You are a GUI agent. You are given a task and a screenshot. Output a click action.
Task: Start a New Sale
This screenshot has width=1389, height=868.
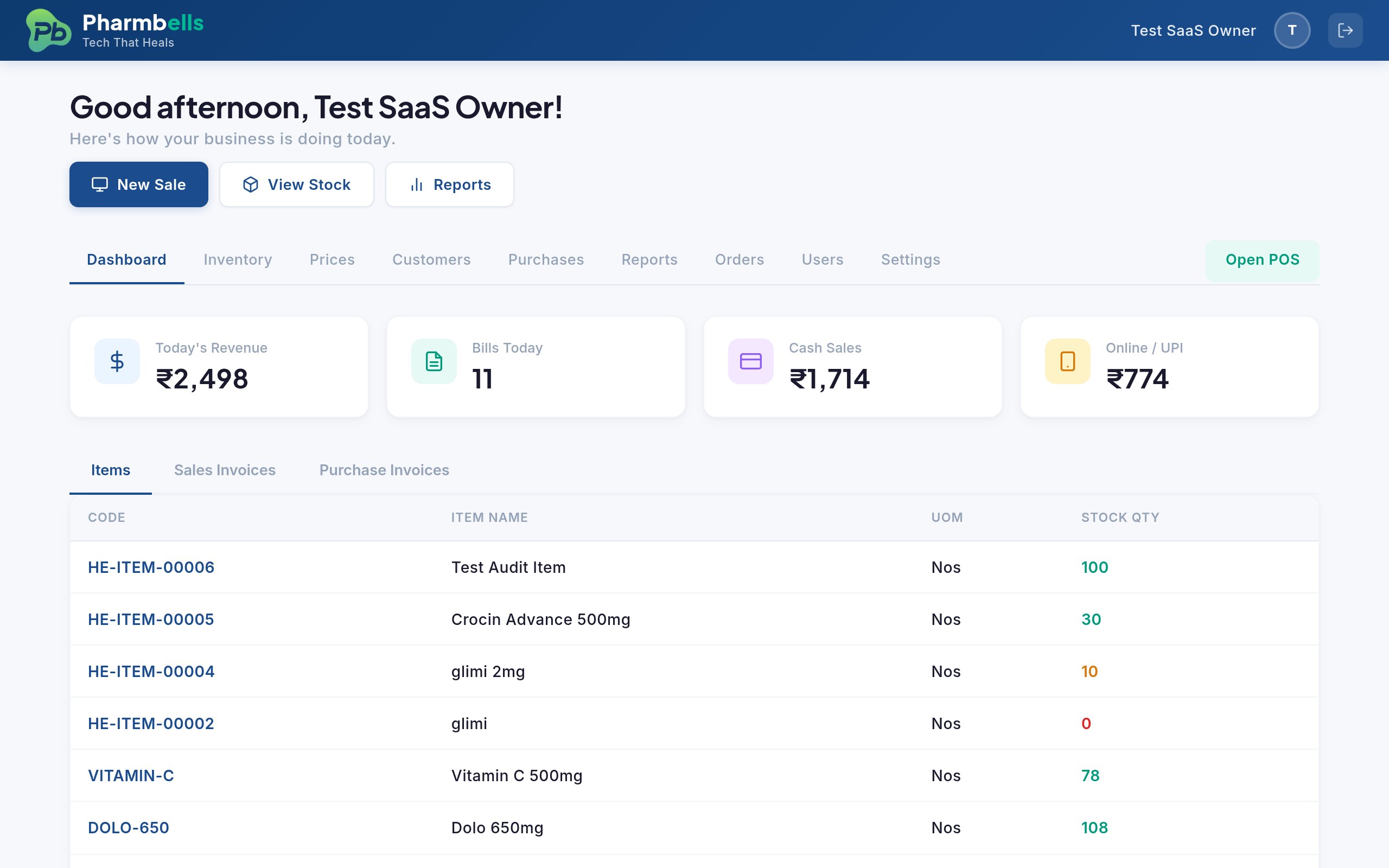coord(138,184)
